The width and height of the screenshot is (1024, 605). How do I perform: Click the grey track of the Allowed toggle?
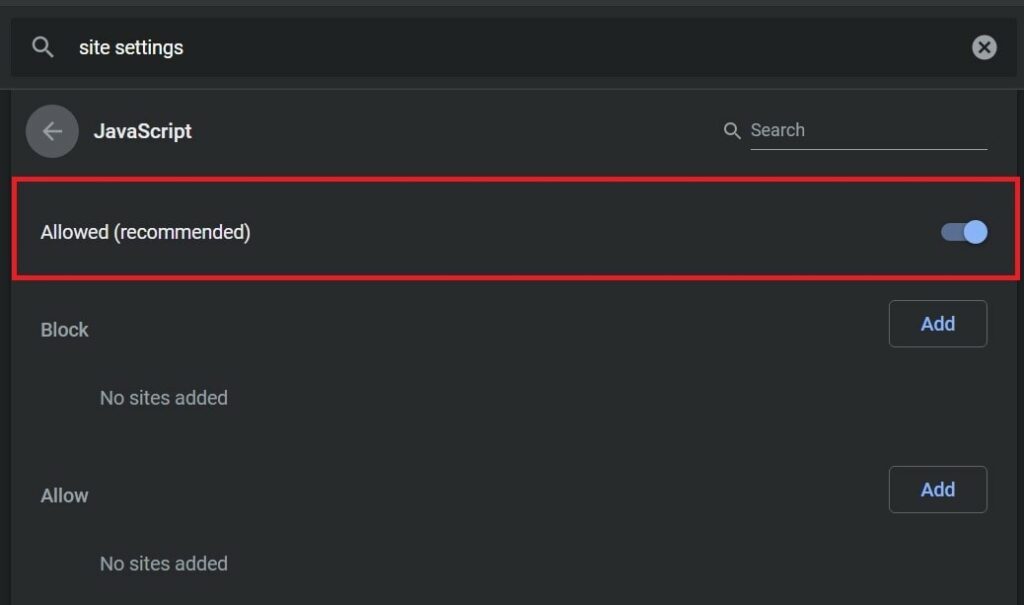click(949, 232)
